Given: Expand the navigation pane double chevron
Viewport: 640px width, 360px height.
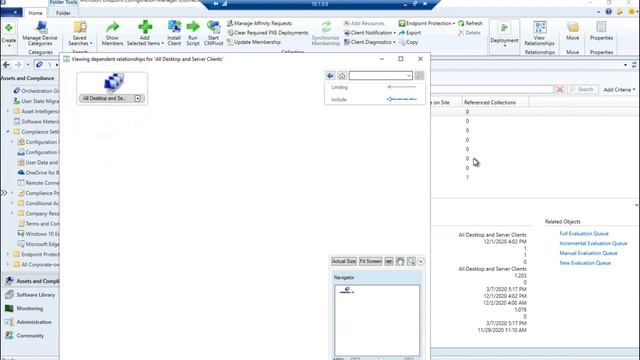Looking at the screenshot, I should (x=4, y=193).
